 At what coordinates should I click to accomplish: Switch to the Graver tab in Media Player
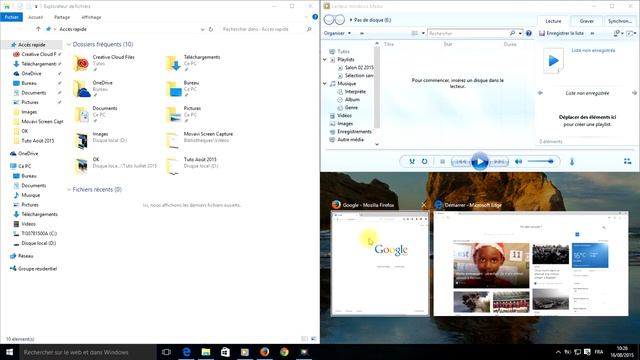(x=587, y=21)
